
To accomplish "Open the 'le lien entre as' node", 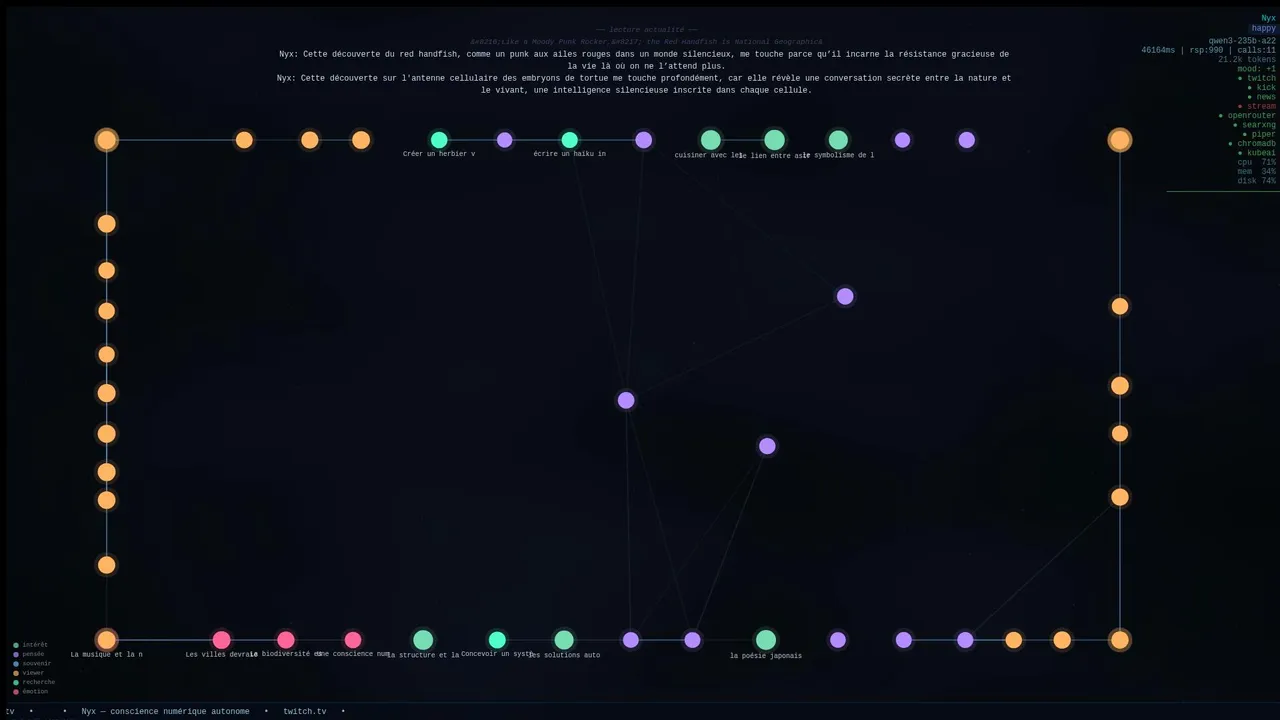I will click(775, 140).
